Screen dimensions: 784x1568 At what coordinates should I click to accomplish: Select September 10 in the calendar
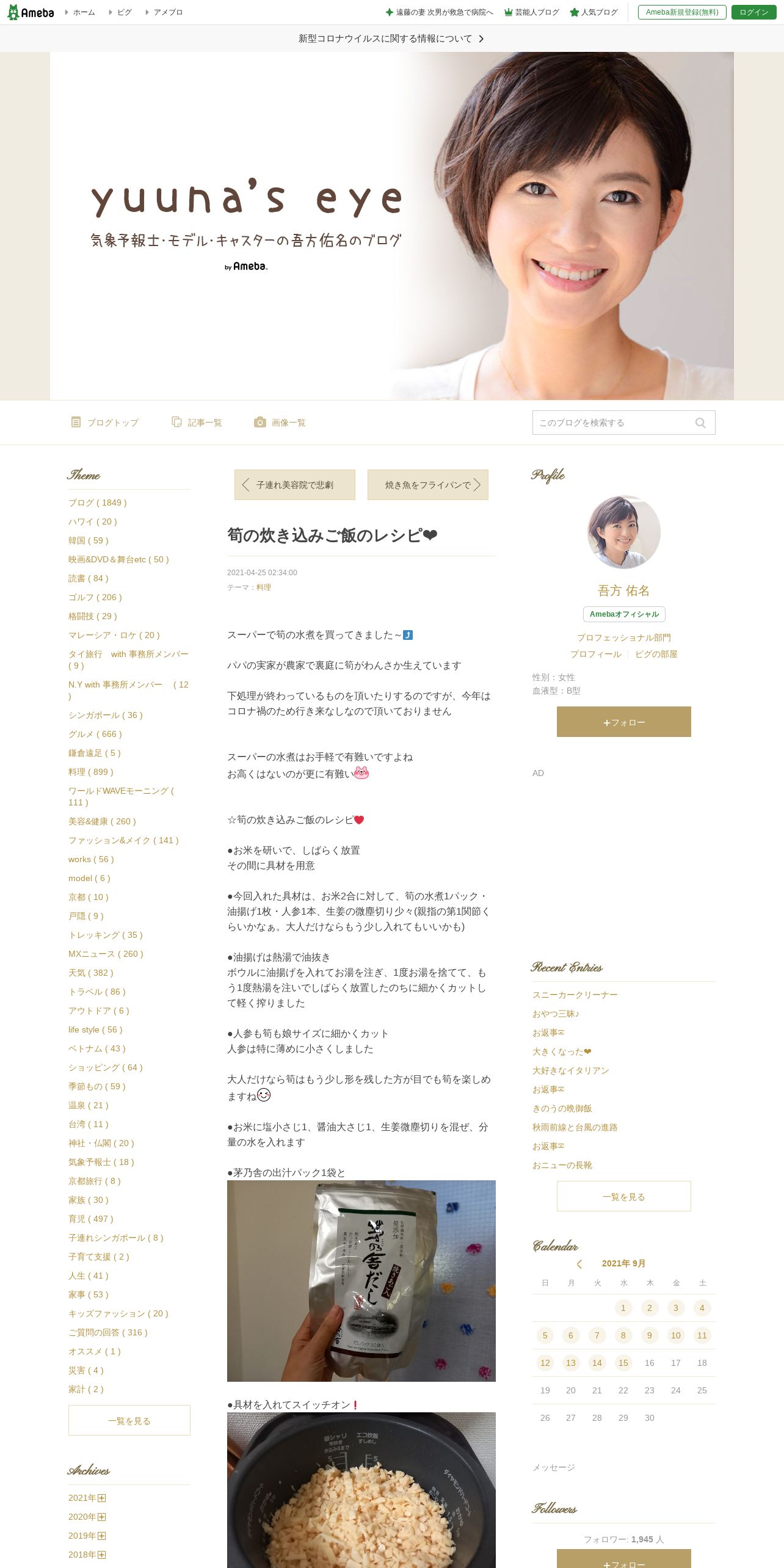tap(676, 1335)
